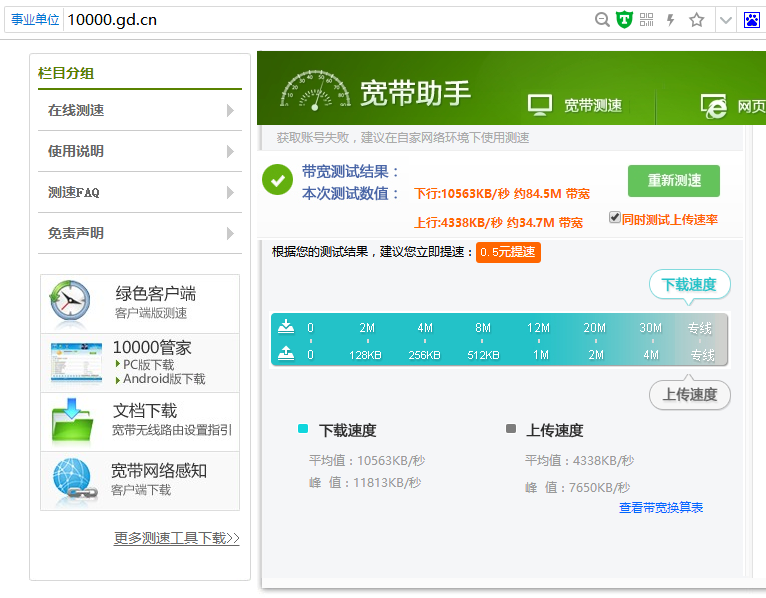Click the 栏目分组 sidebar heading
The image size is (766, 598).
[66, 73]
